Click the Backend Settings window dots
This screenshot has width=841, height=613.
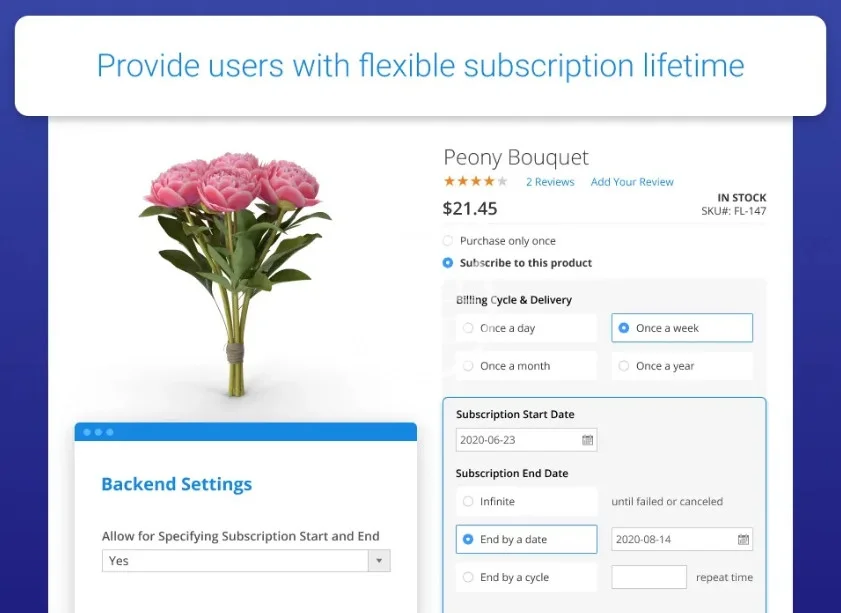click(98, 432)
